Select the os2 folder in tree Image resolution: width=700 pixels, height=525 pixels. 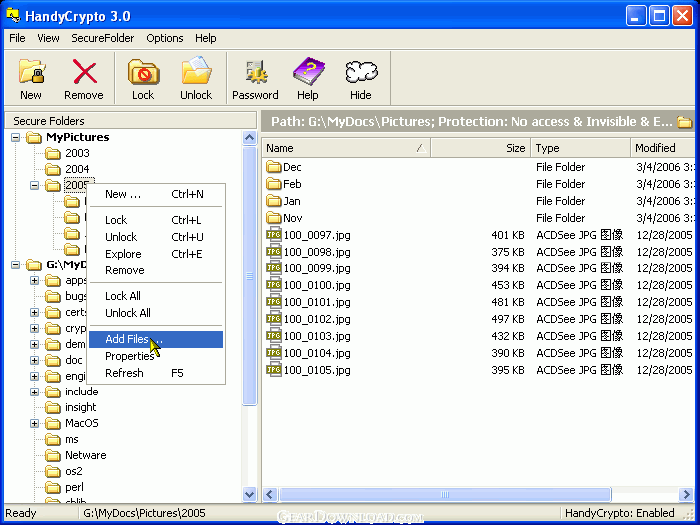[64, 471]
